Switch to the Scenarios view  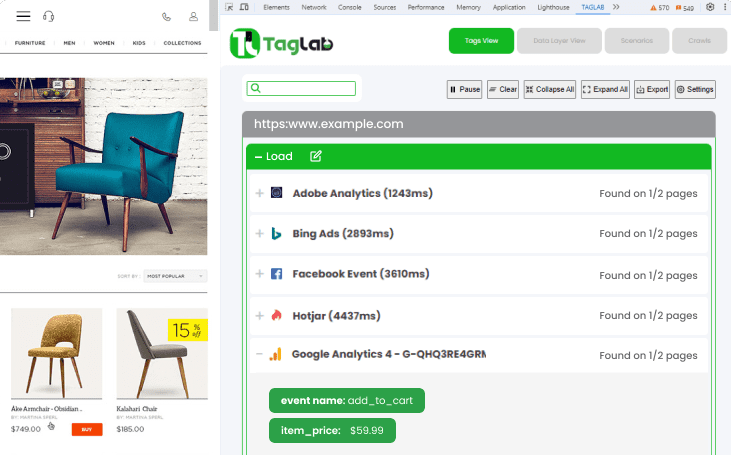click(636, 41)
